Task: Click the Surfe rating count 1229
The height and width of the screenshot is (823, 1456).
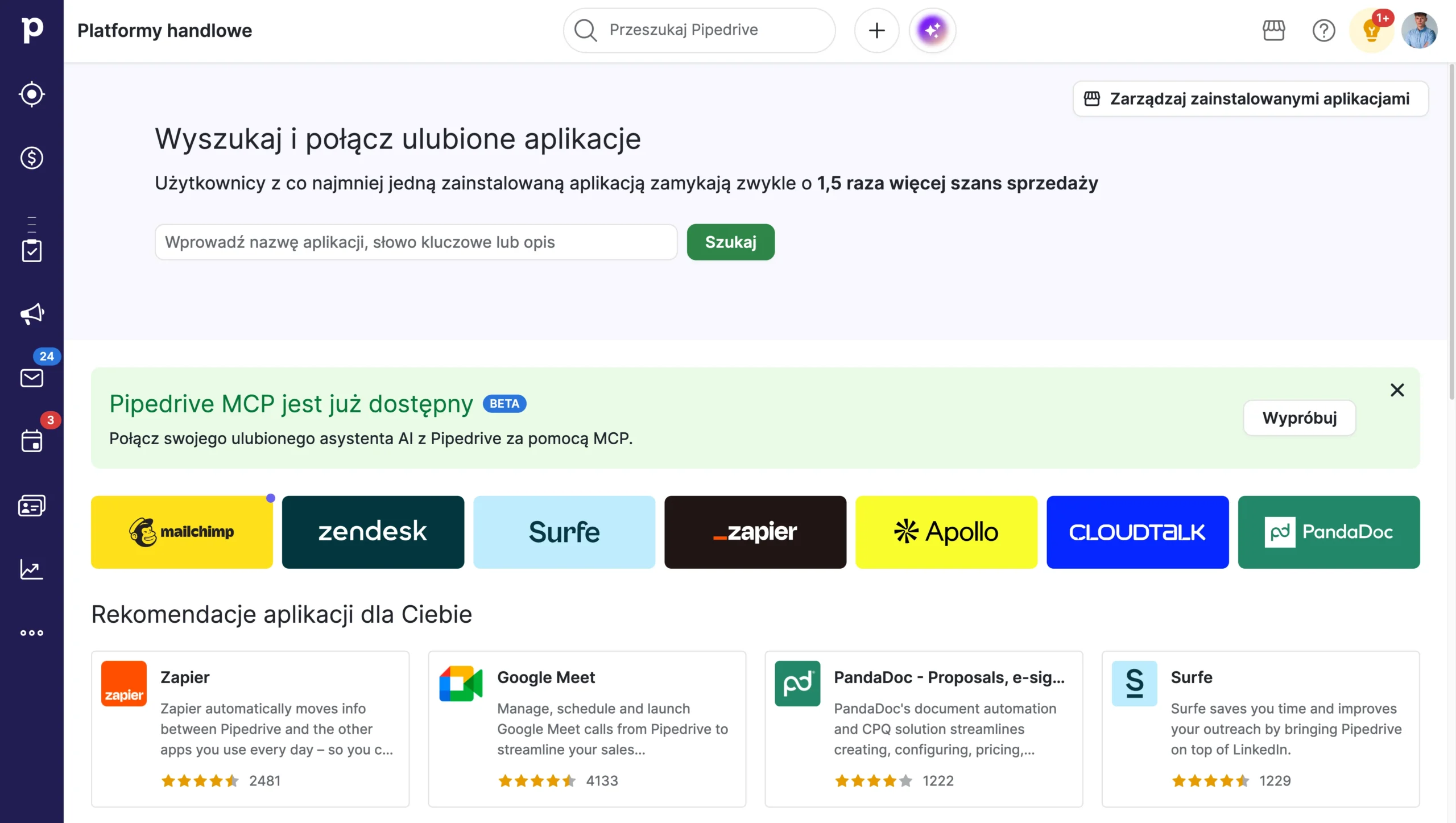Action: pos(1275,781)
